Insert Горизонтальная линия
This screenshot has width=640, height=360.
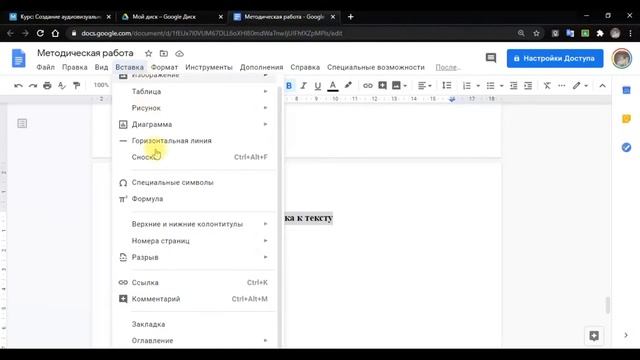coord(194,140)
